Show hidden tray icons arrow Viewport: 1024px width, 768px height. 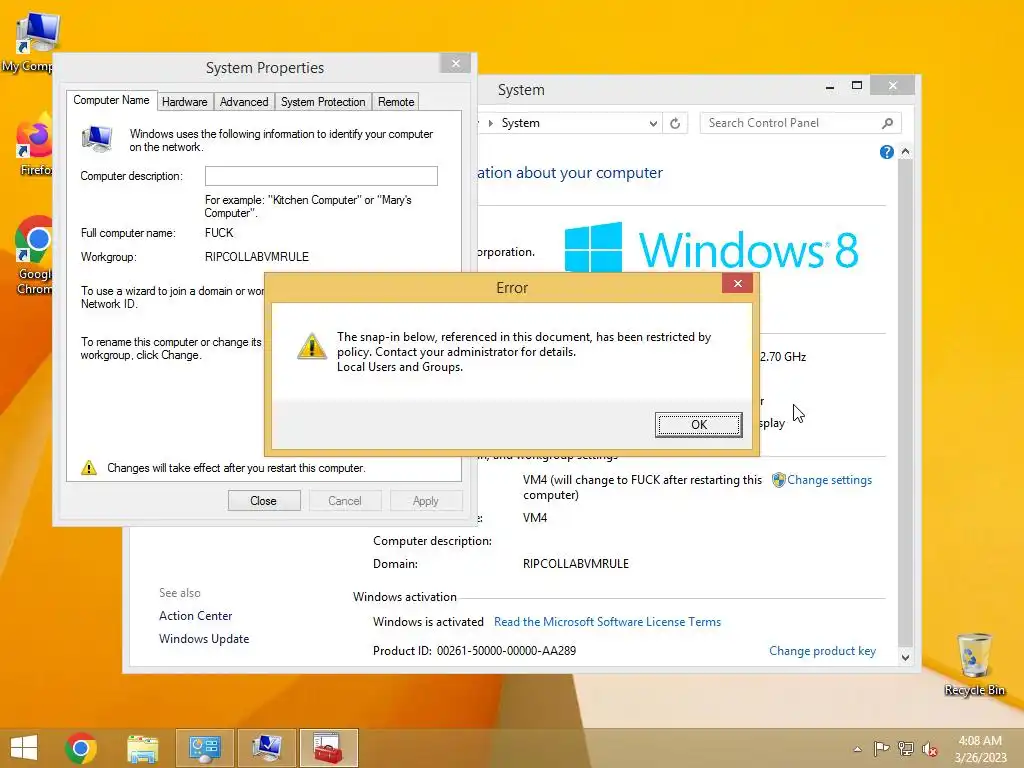tap(857, 749)
